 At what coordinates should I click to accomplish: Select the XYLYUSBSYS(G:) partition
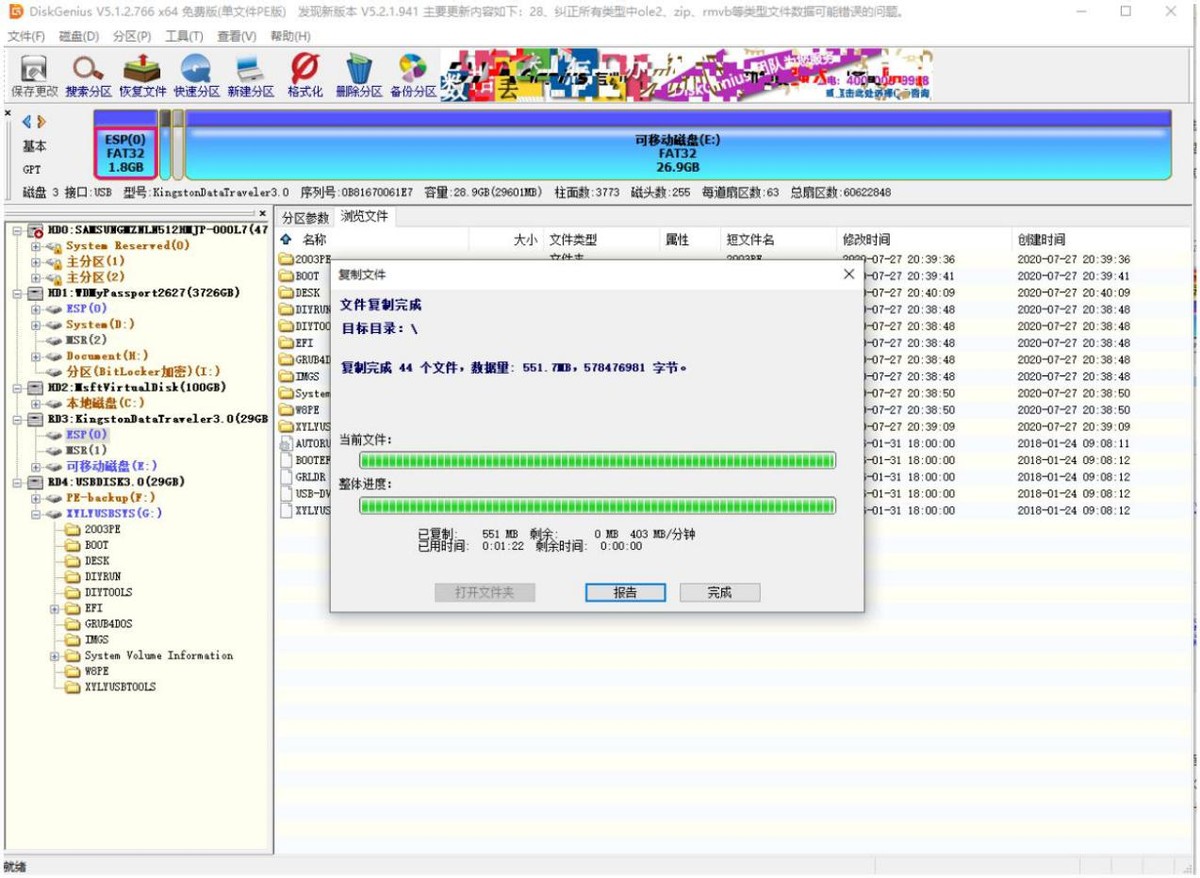(114, 513)
